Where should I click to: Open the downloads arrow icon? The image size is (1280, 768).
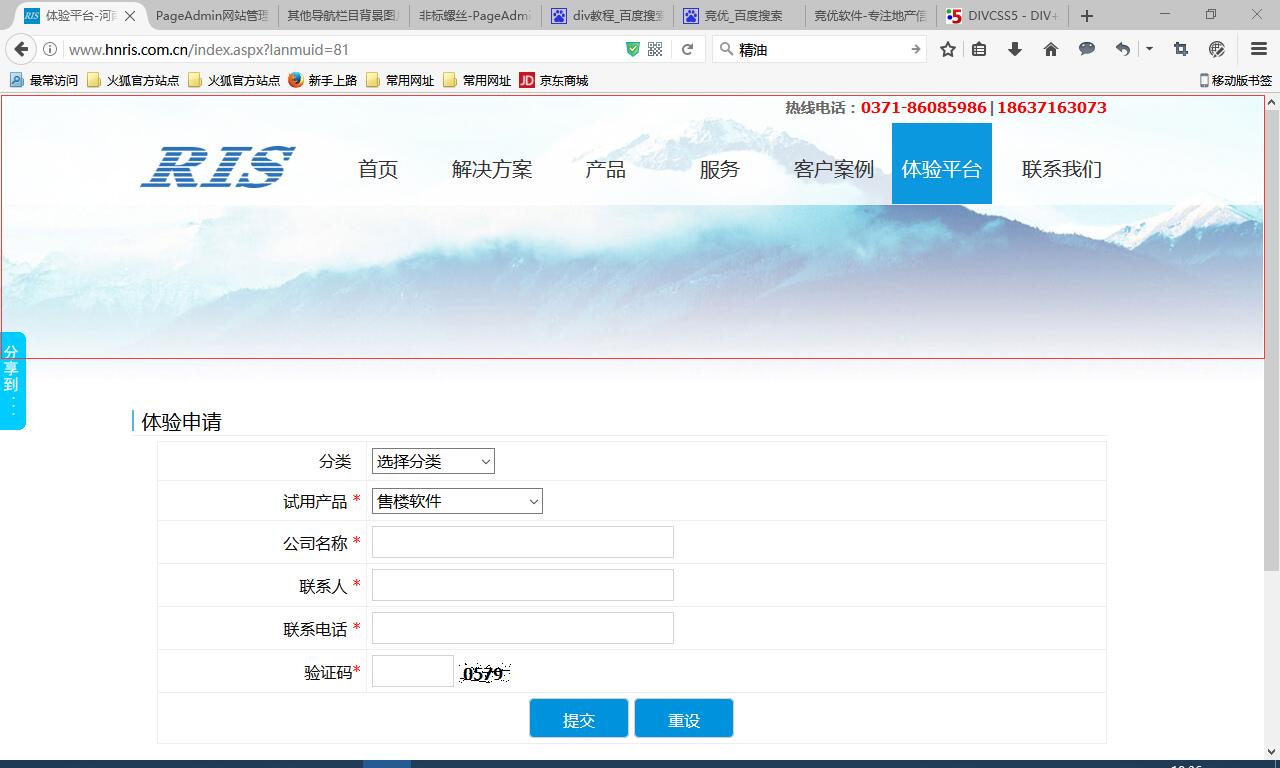point(1015,49)
